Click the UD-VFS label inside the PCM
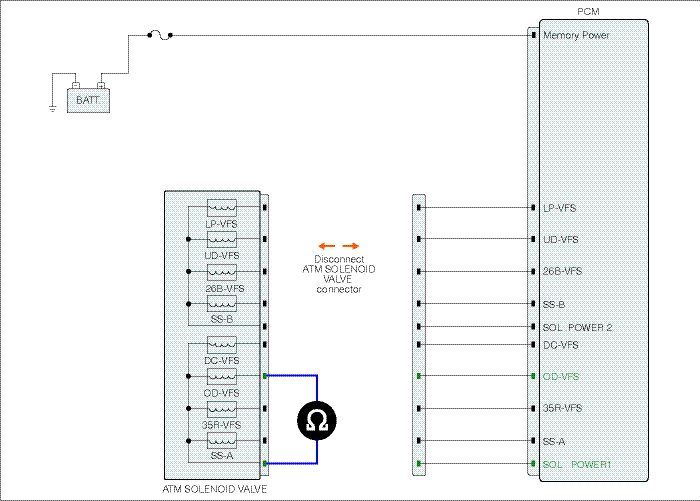 [561, 240]
